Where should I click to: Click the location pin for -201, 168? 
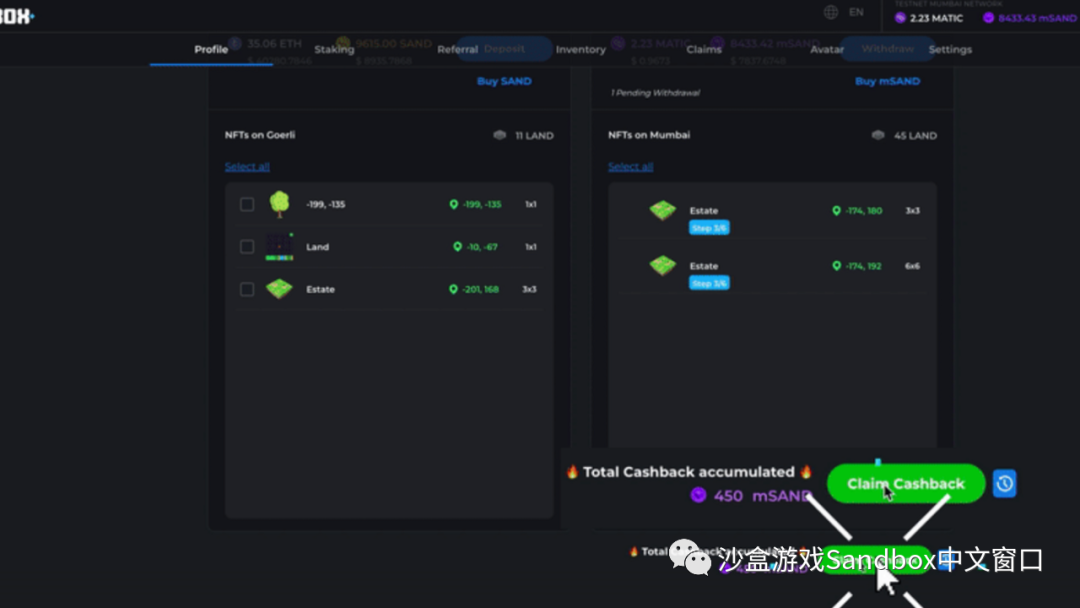pyautogui.click(x=453, y=289)
